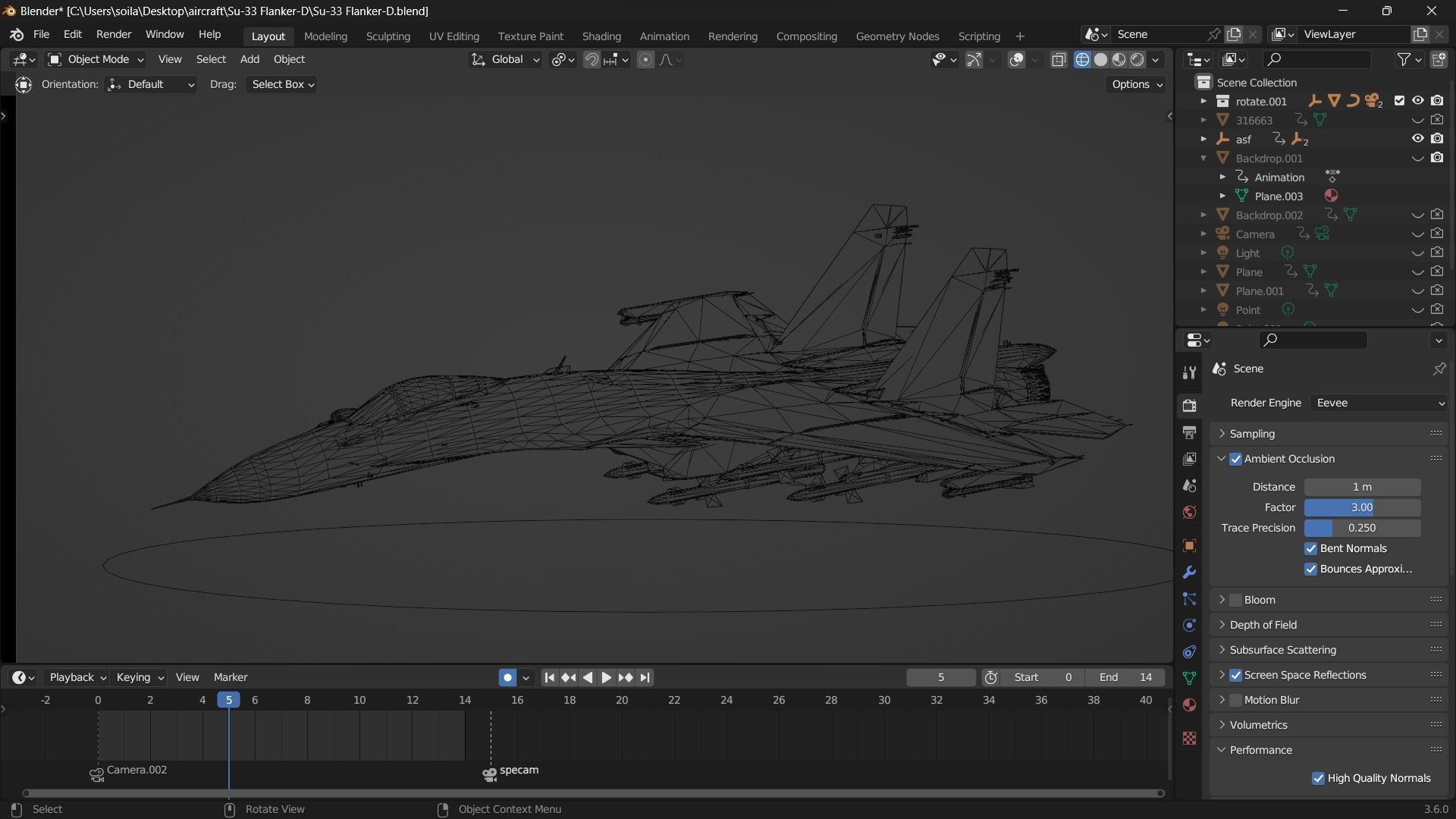This screenshot has height=819, width=1456.
Task: Jump to timeline start frame
Action: (x=550, y=678)
